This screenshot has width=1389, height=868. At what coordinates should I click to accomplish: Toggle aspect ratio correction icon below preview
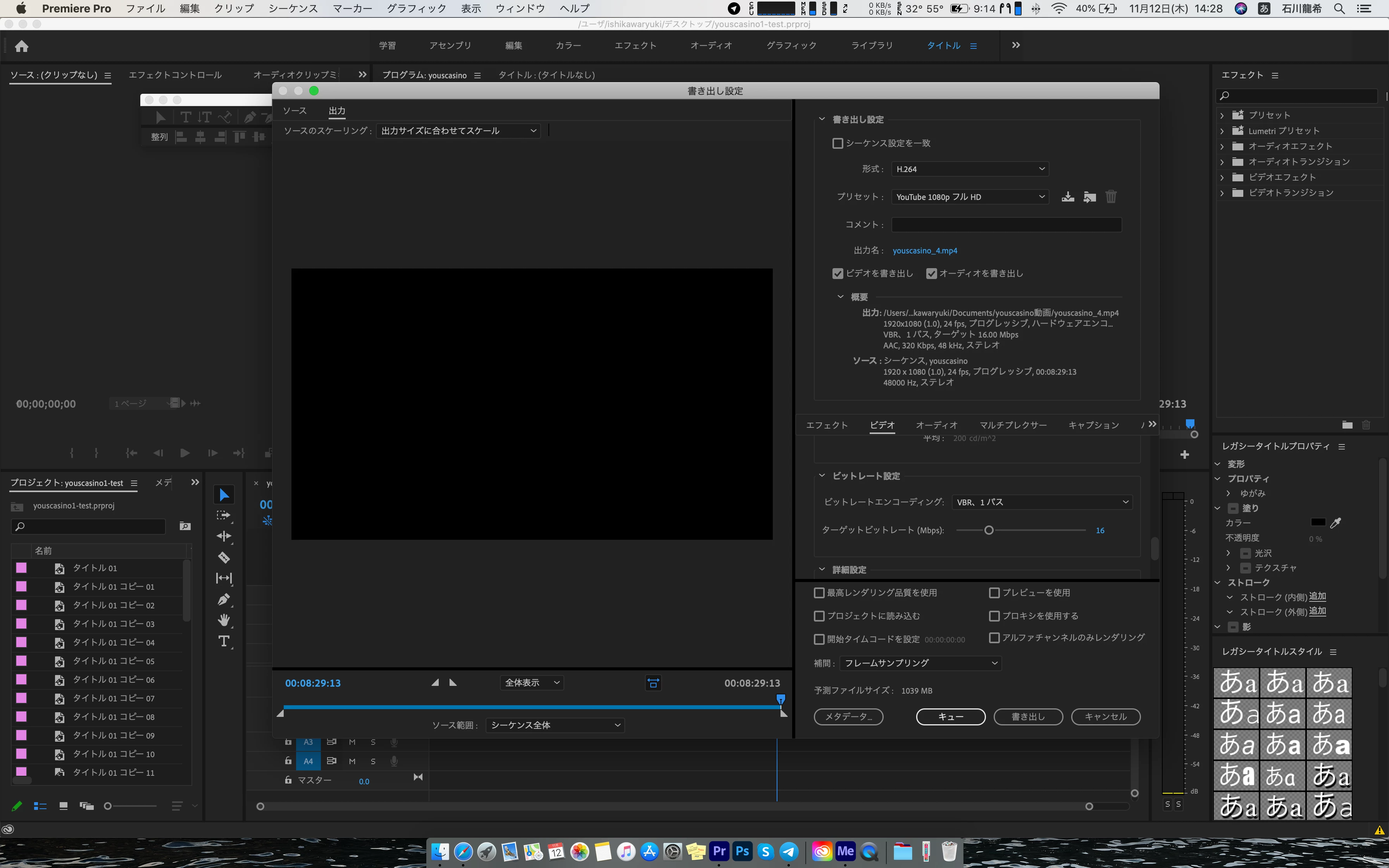[653, 682]
